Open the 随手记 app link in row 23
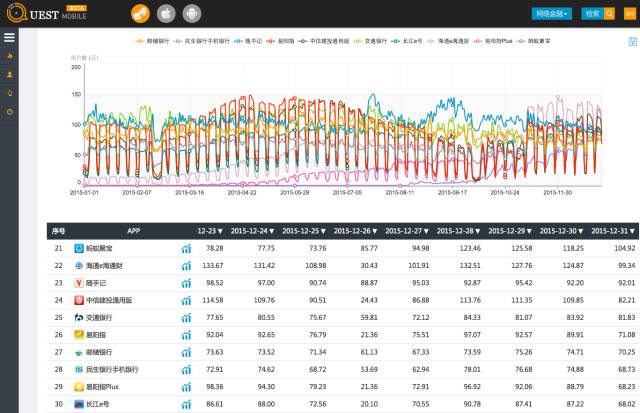 pos(96,283)
